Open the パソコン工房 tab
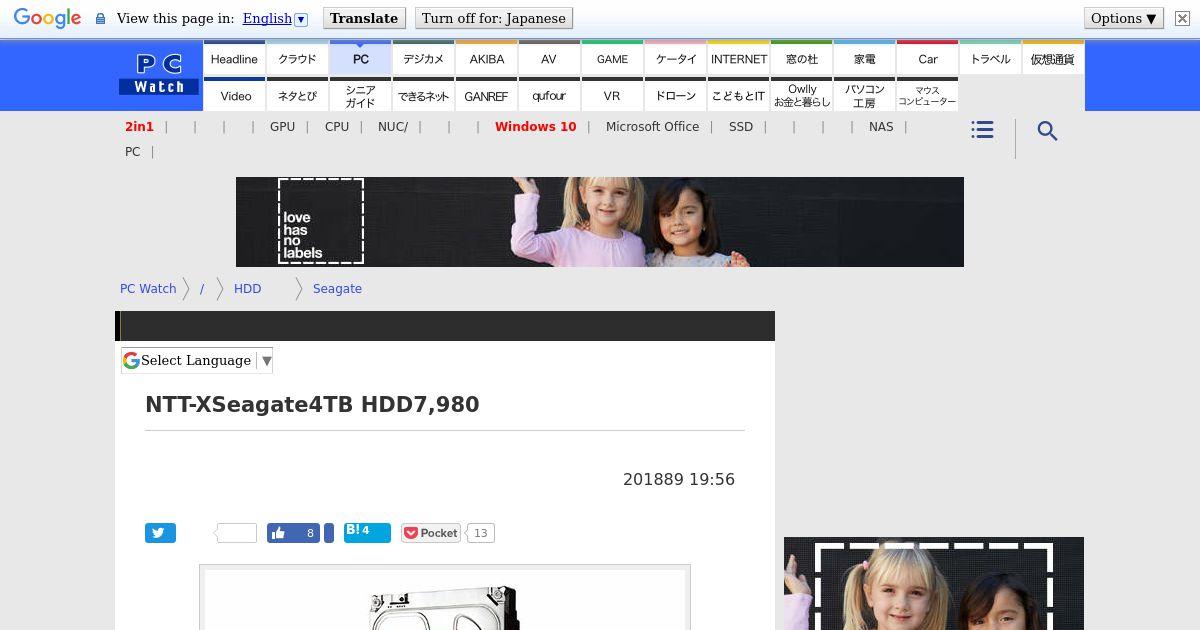Viewport: 1200px width, 630px height. click(x=864, y=95)
